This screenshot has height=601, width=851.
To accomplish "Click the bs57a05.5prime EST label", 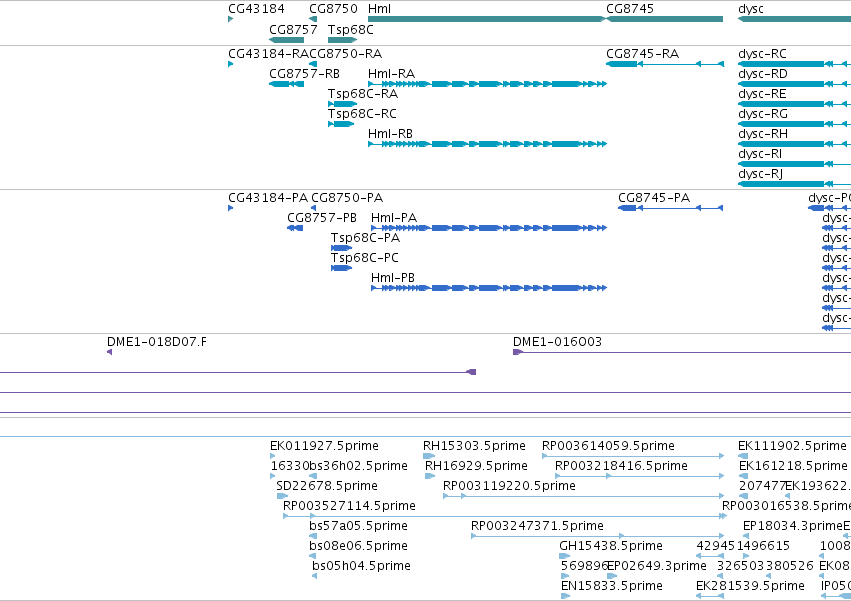I will coord(358,527).
